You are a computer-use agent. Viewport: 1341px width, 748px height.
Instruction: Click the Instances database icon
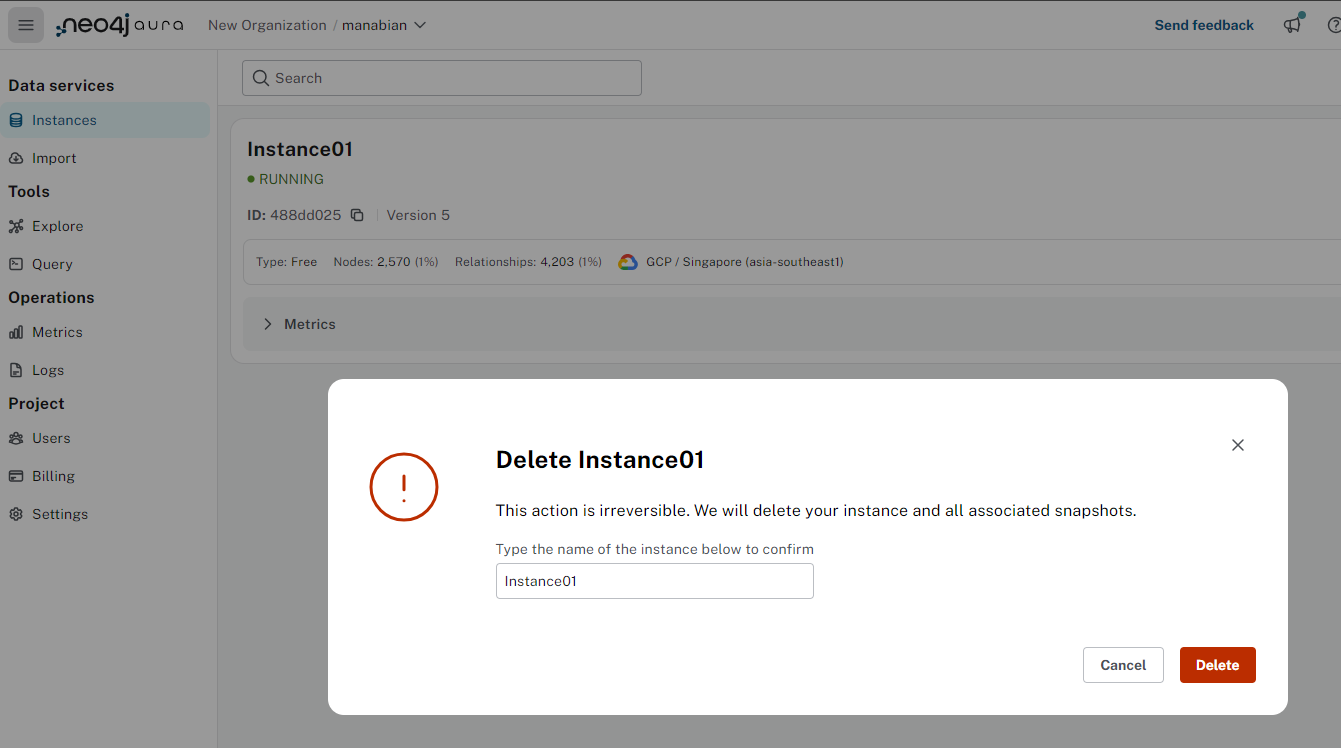pyautogui.click(x=16, y=120)
